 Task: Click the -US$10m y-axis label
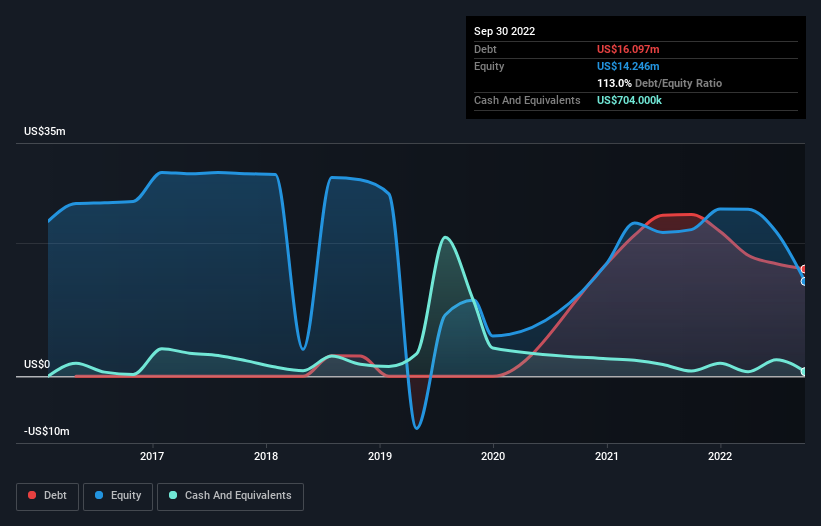coord(47,431)
